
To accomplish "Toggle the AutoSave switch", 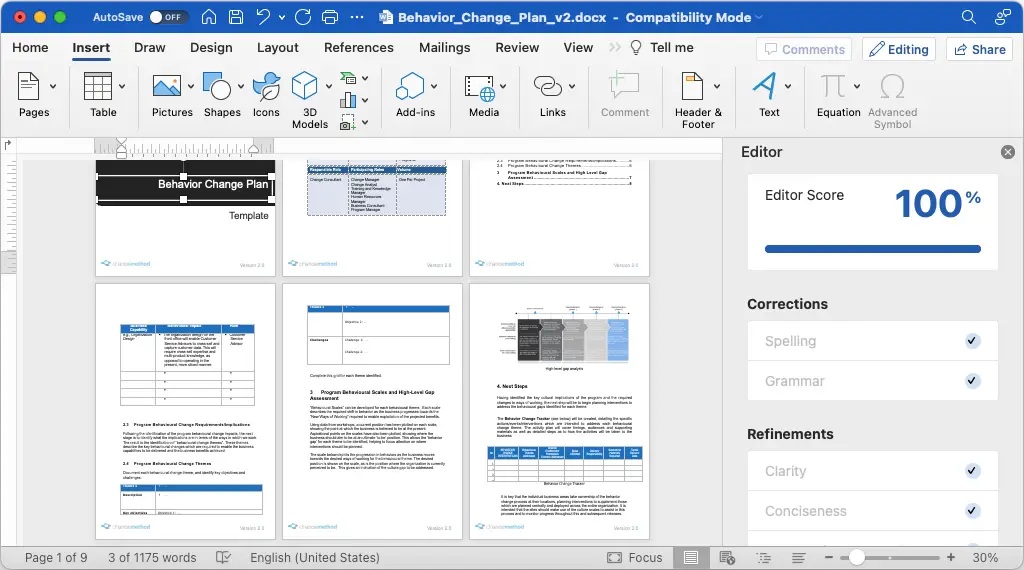I will coord(168,17).
